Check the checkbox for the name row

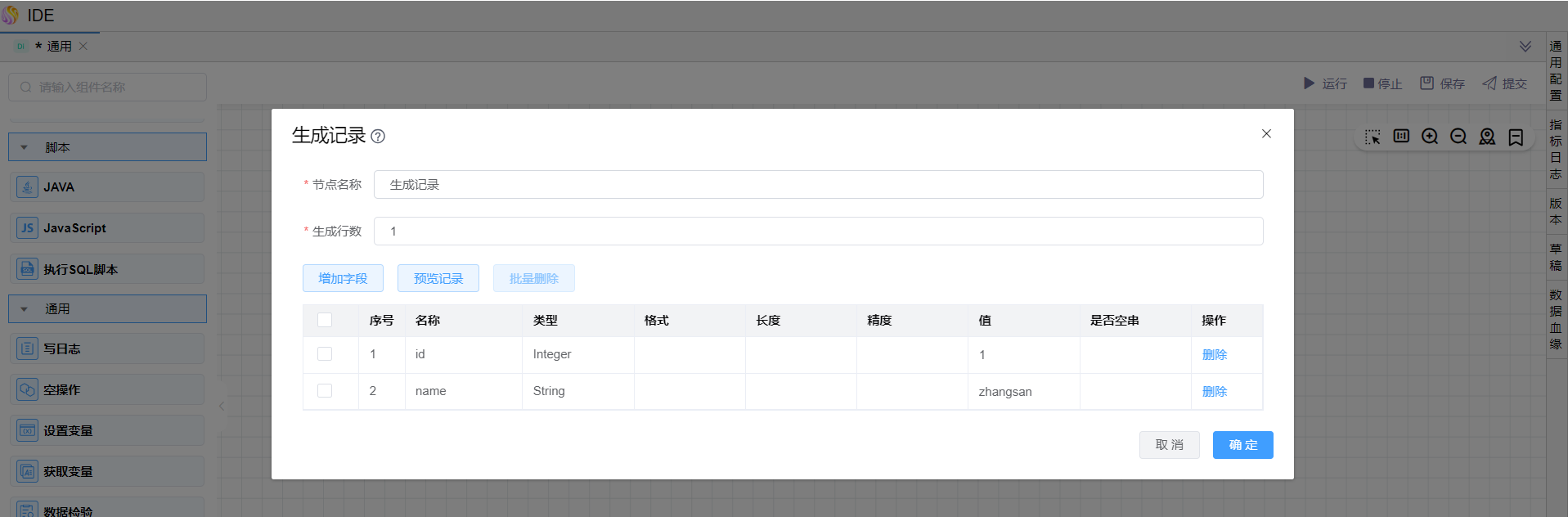tap(325, 391)
